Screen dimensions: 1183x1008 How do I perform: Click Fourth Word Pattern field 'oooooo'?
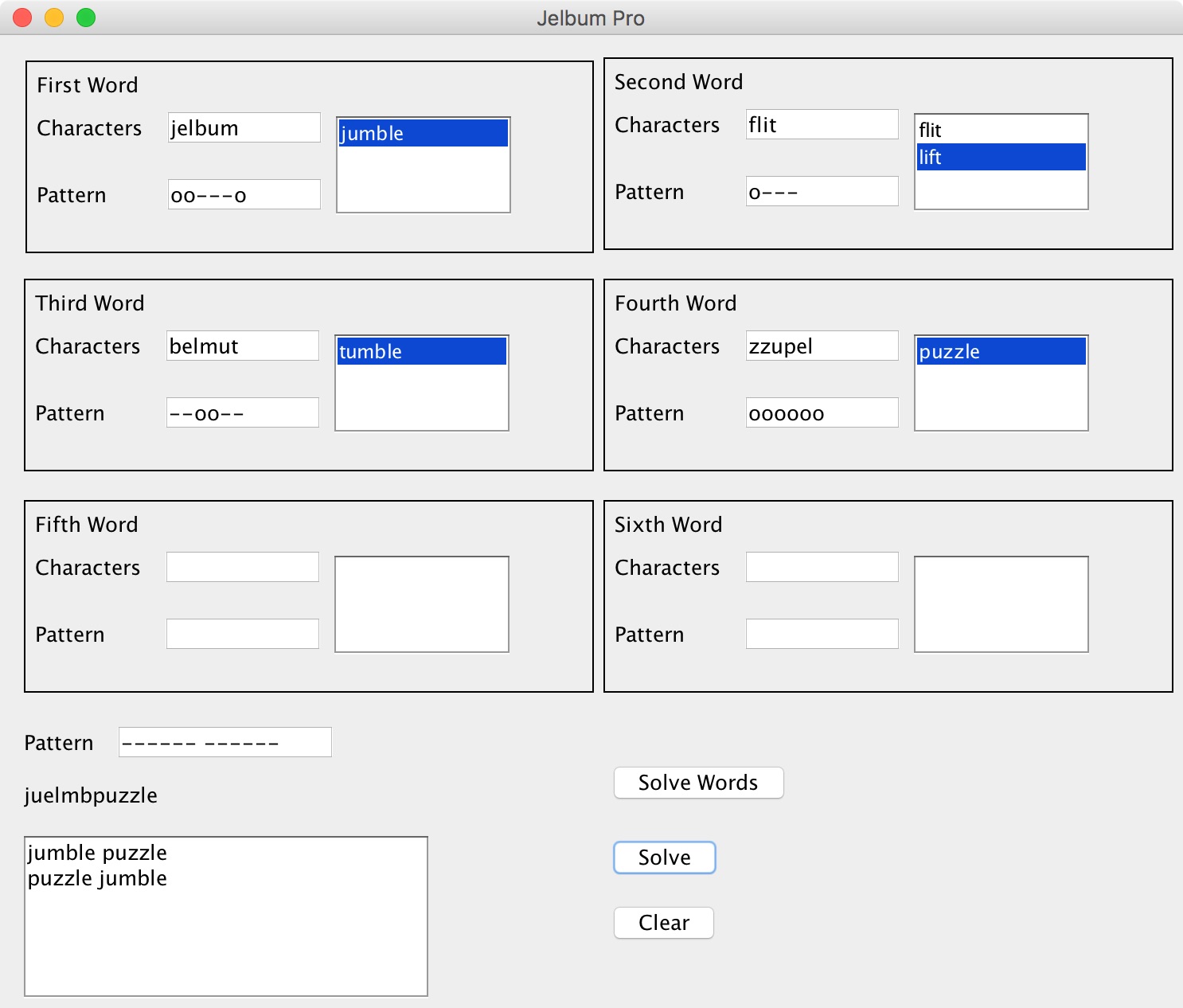tap(822, 413)
